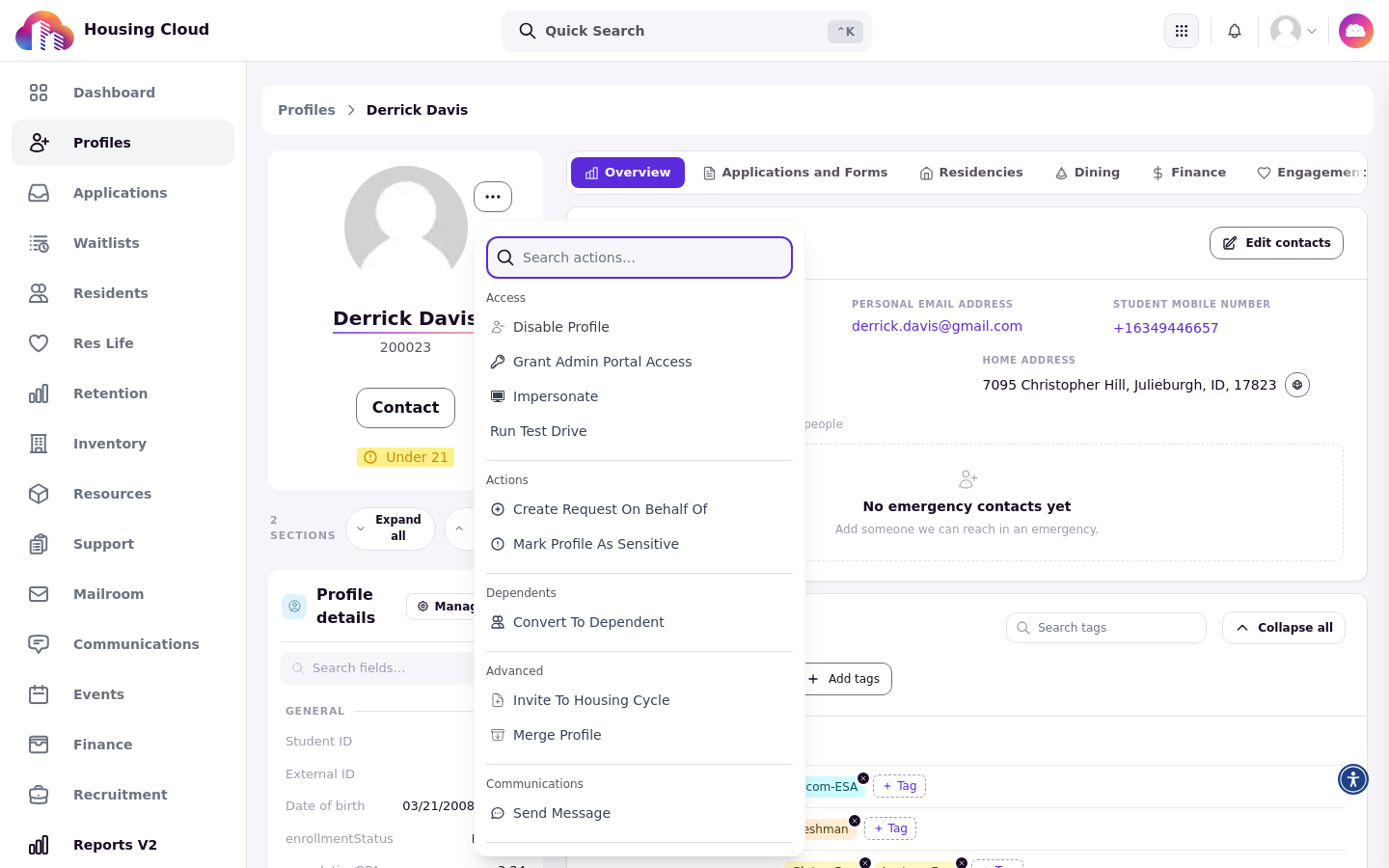Focus the Search actions field

[x=640, y=258]
